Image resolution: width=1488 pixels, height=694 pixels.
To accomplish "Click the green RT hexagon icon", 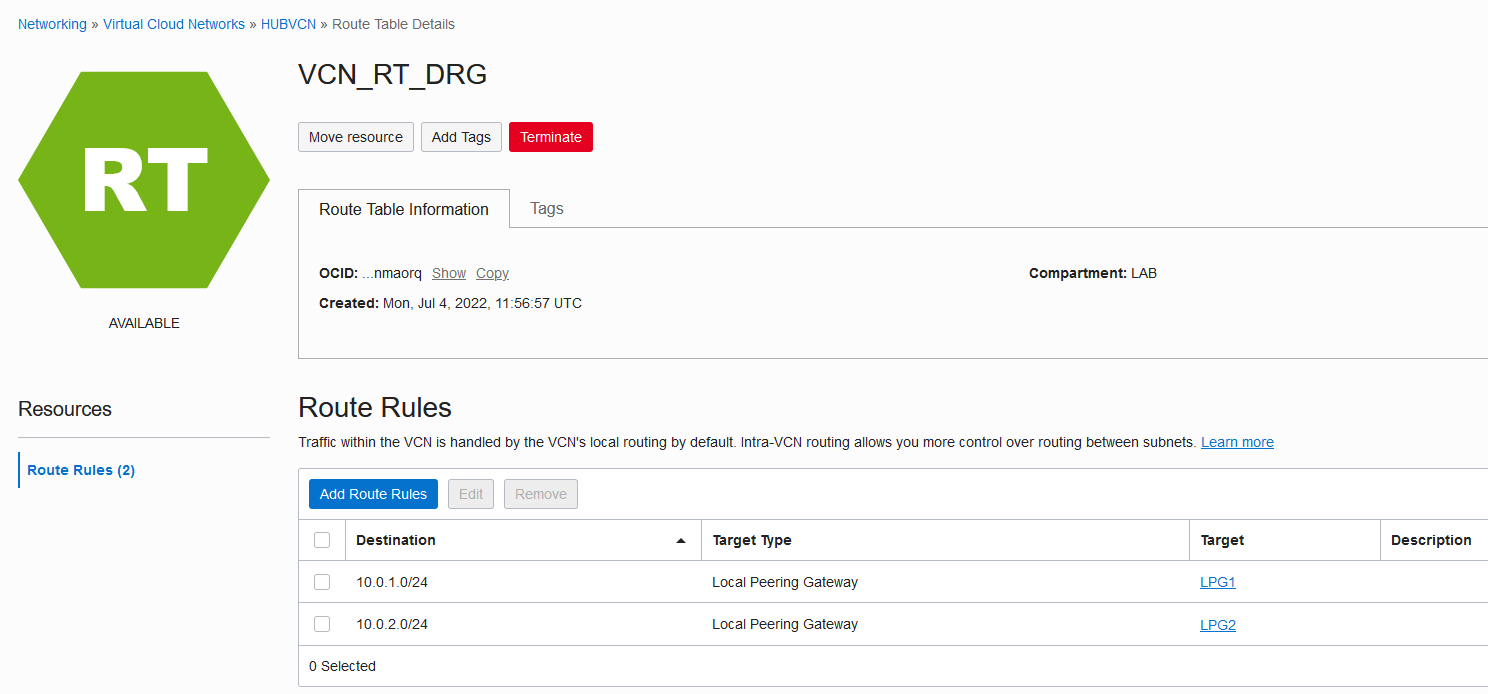I will point(144,180).
